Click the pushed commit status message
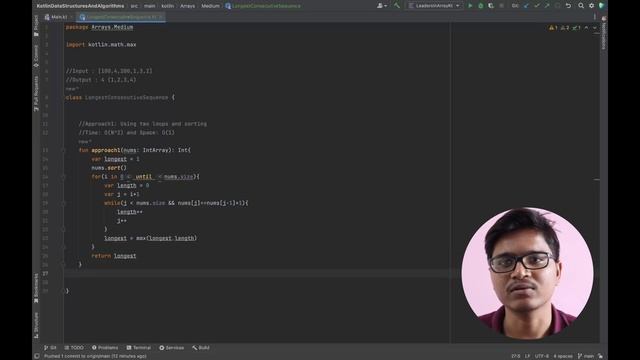Viewport: 640px width, 360px height. pos(95,356)
